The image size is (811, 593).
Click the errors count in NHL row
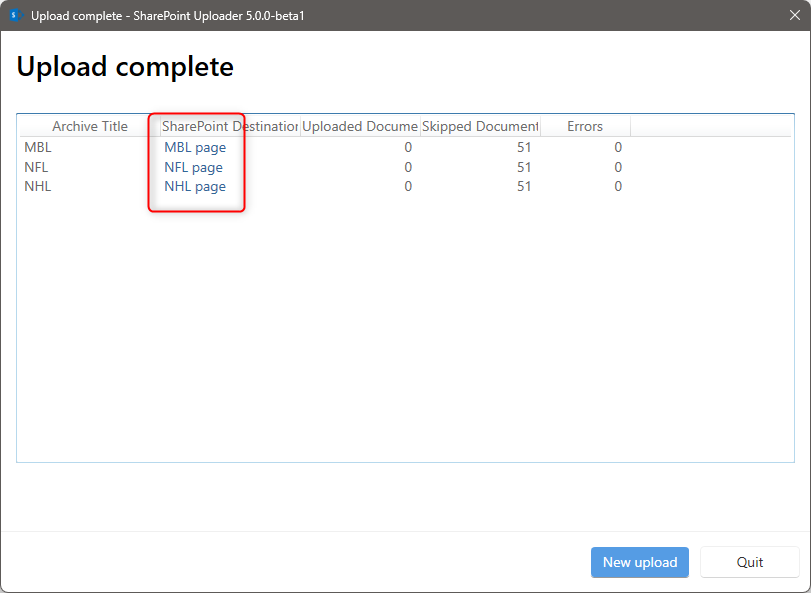pos(618,186)
